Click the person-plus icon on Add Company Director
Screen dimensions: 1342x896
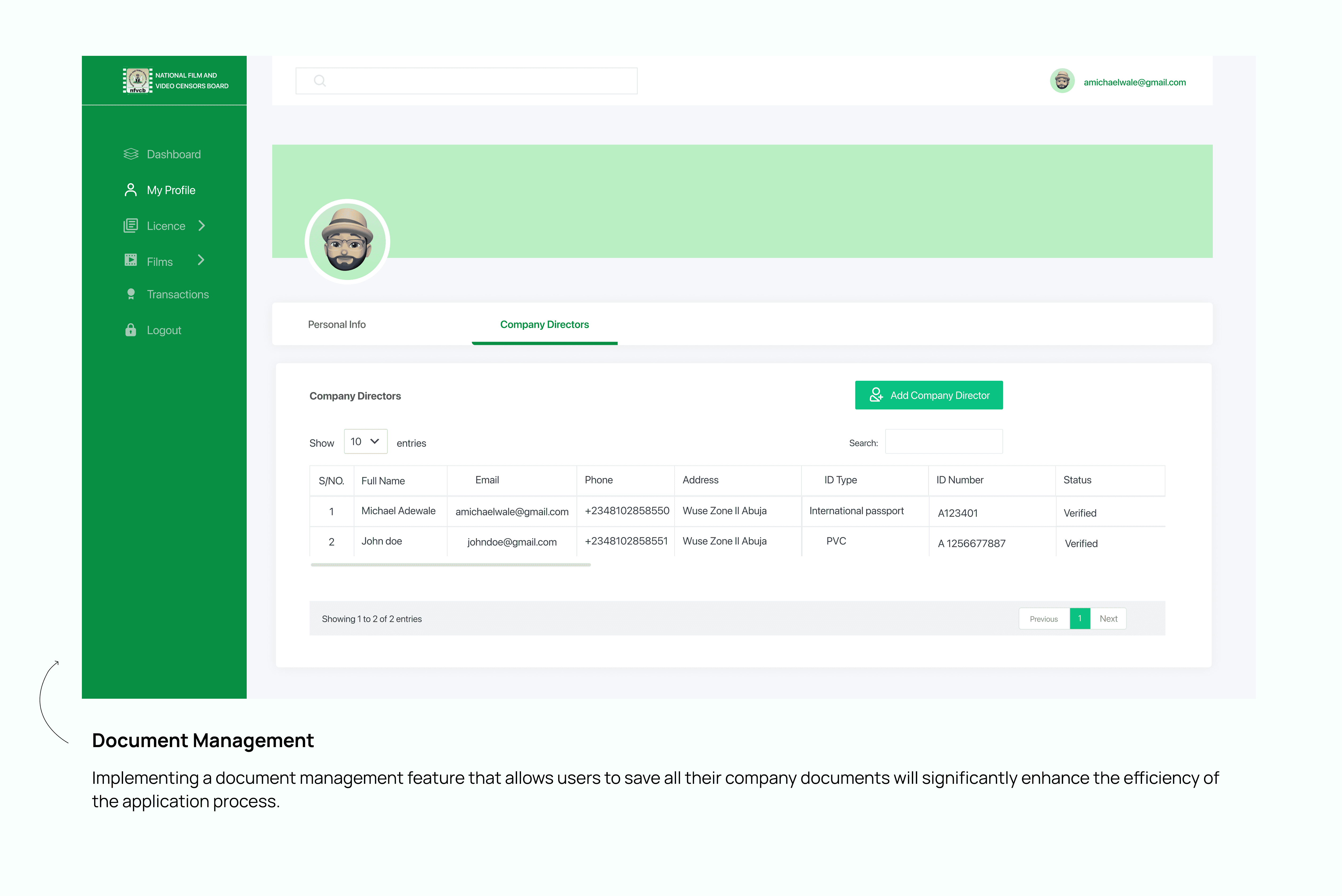875,395
